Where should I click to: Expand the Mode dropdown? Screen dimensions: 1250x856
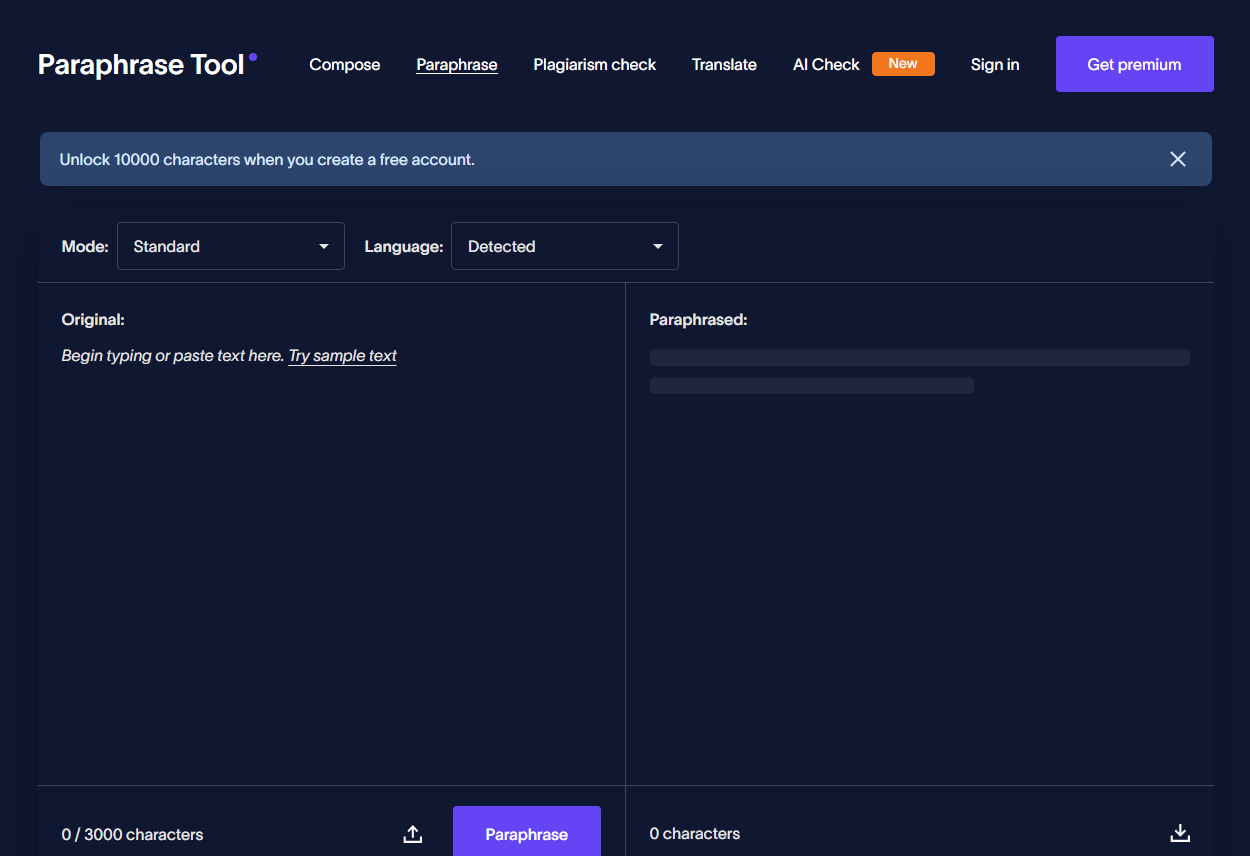coord(231,246)
